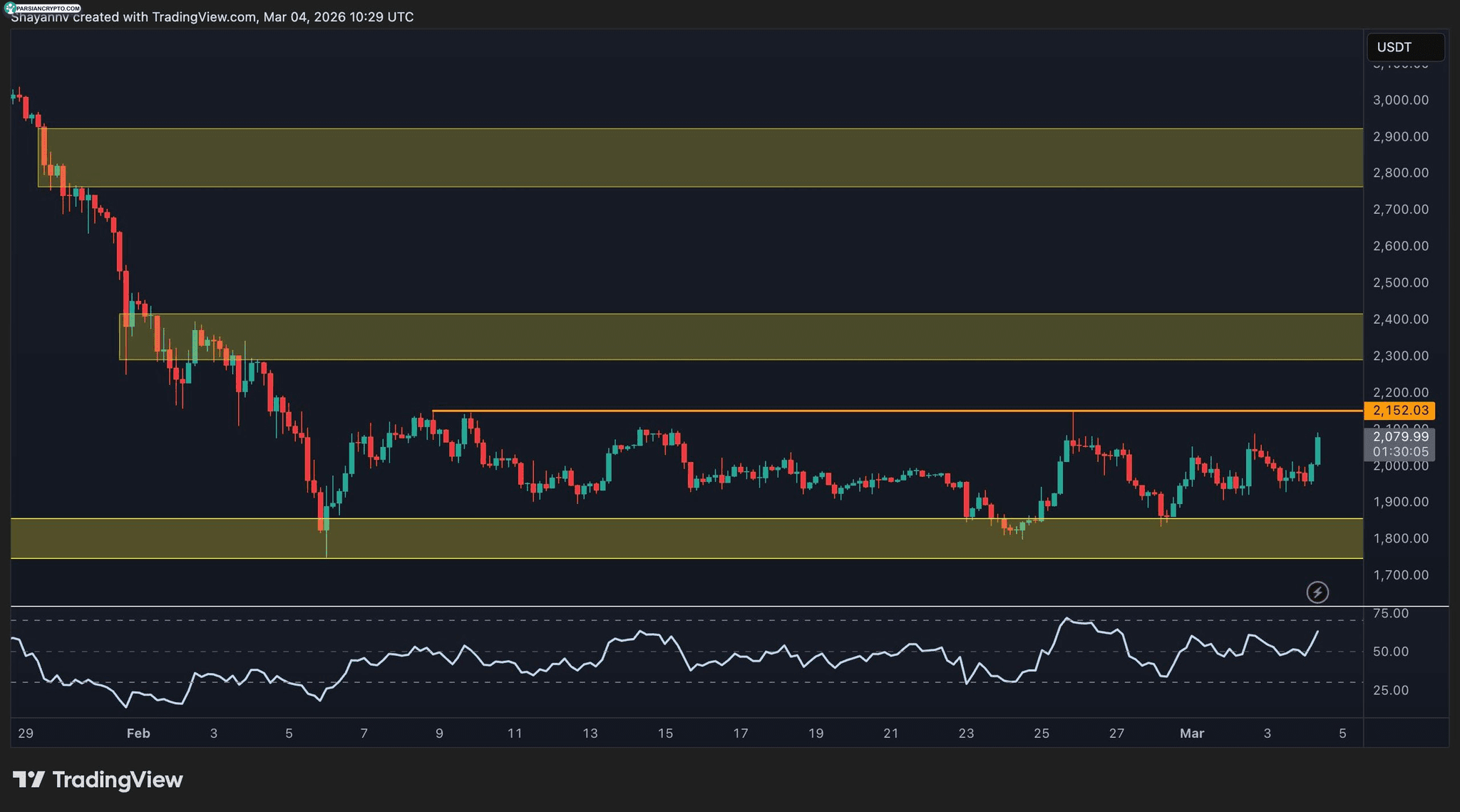
Task: Click the 3,000.00 price axis label
Action: point(1400,100)
